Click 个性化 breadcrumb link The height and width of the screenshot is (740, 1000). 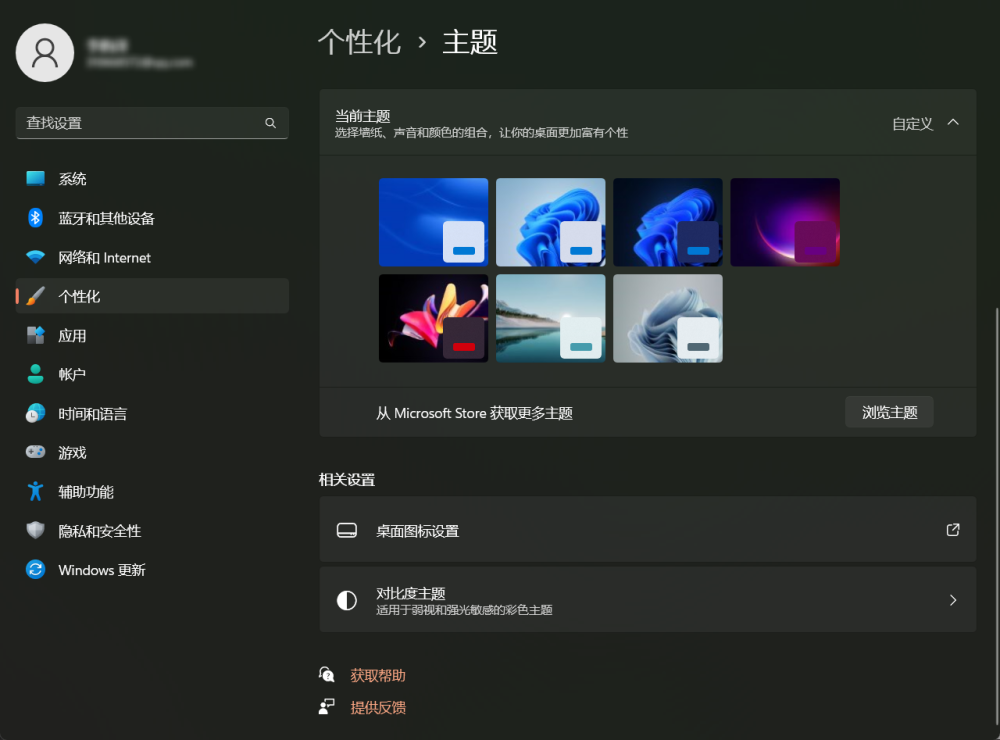360,42
